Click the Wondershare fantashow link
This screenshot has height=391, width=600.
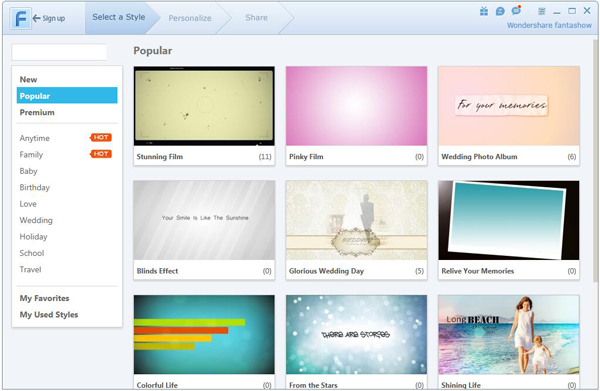coord(549,25)
